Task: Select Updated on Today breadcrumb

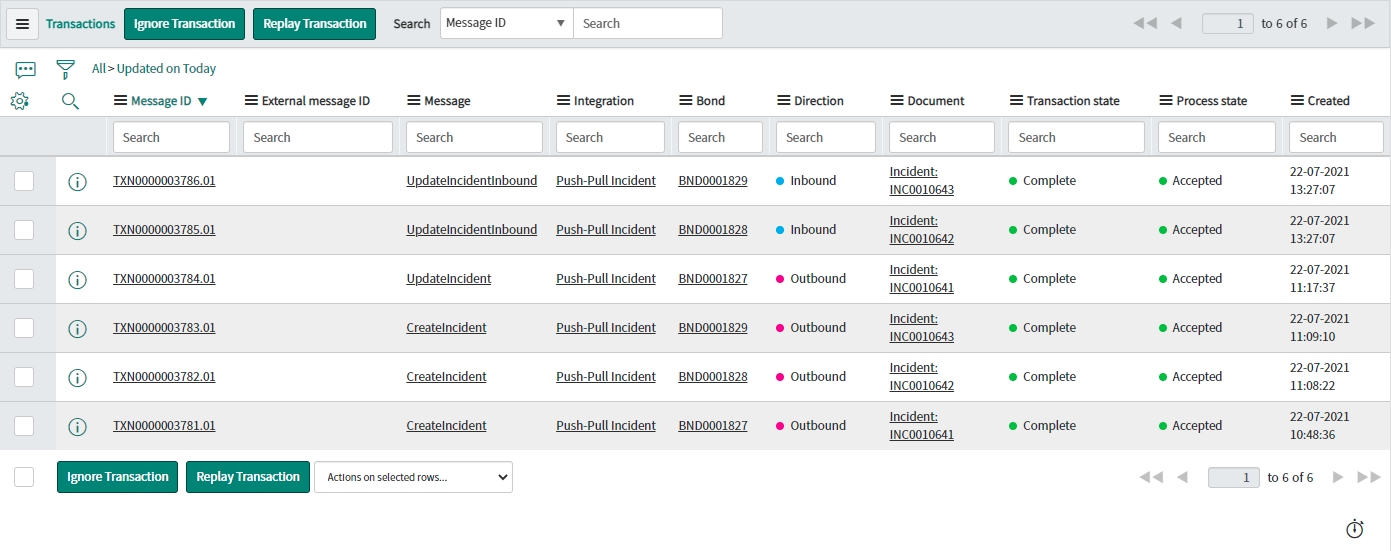Action: pos(166,69)
